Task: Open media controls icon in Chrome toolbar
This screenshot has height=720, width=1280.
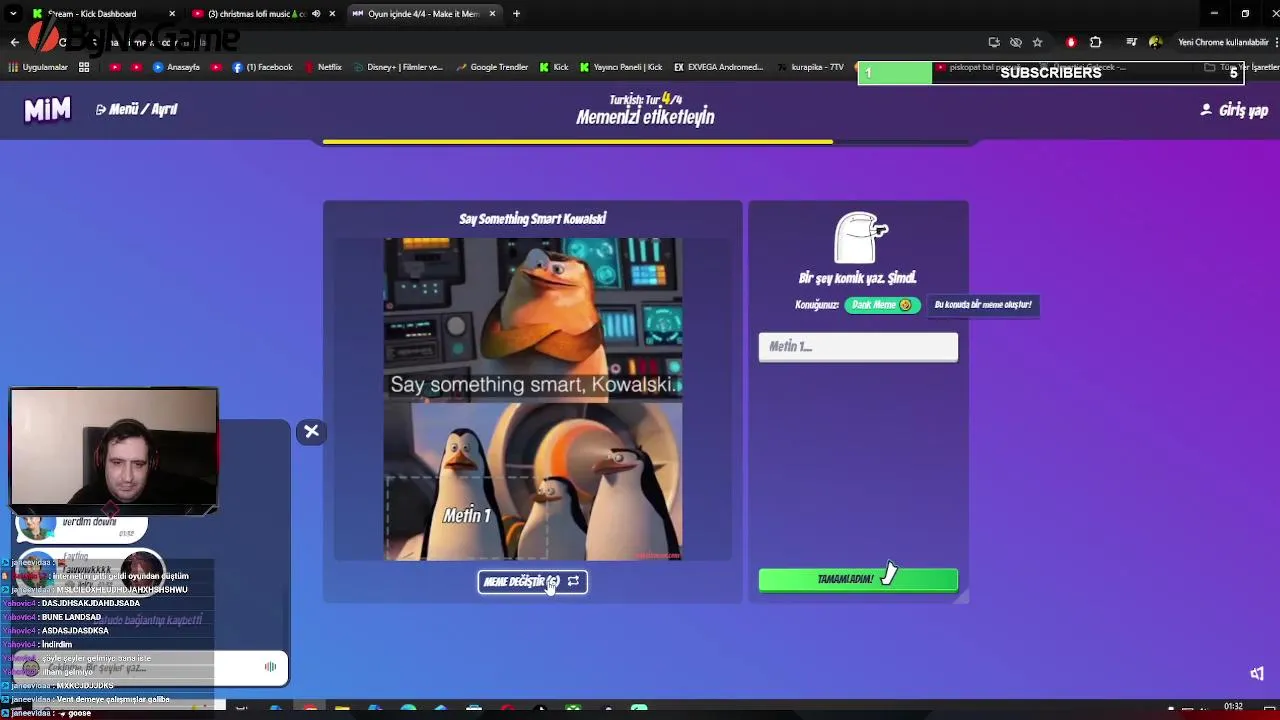Action: [x=1131, y=42]
